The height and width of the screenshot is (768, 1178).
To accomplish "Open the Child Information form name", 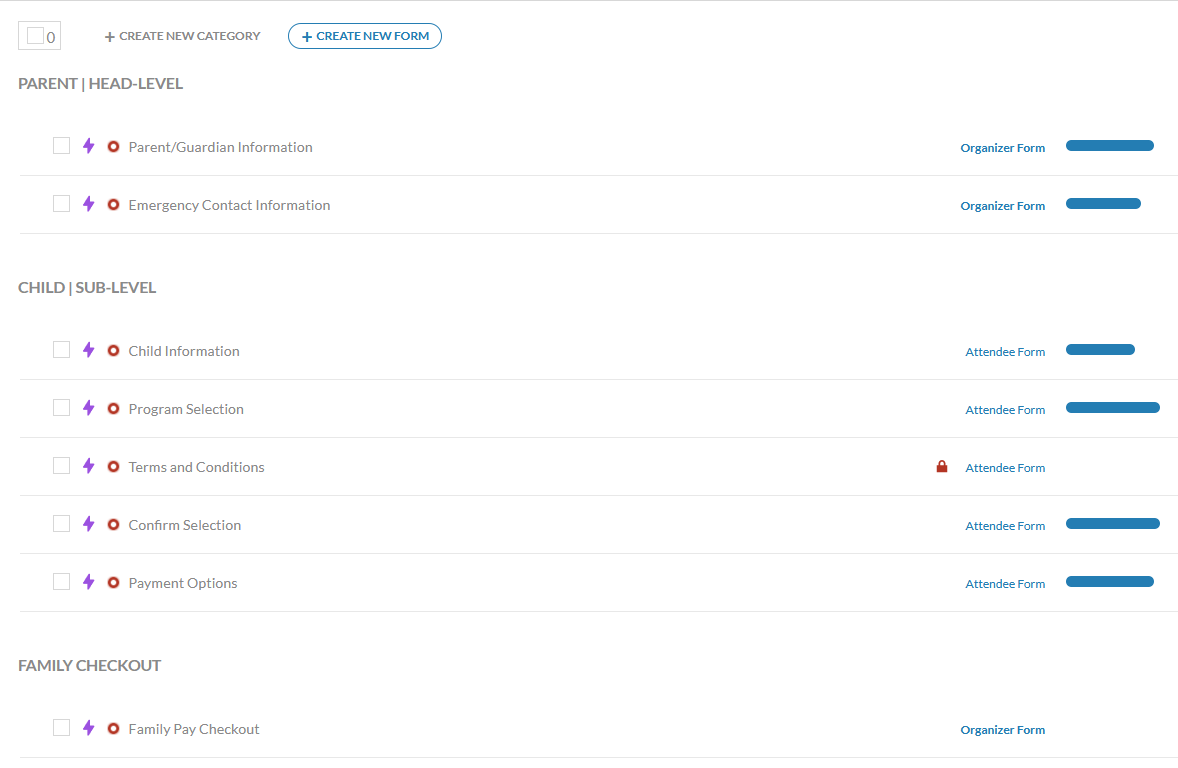I will click(x=184, y=351).
